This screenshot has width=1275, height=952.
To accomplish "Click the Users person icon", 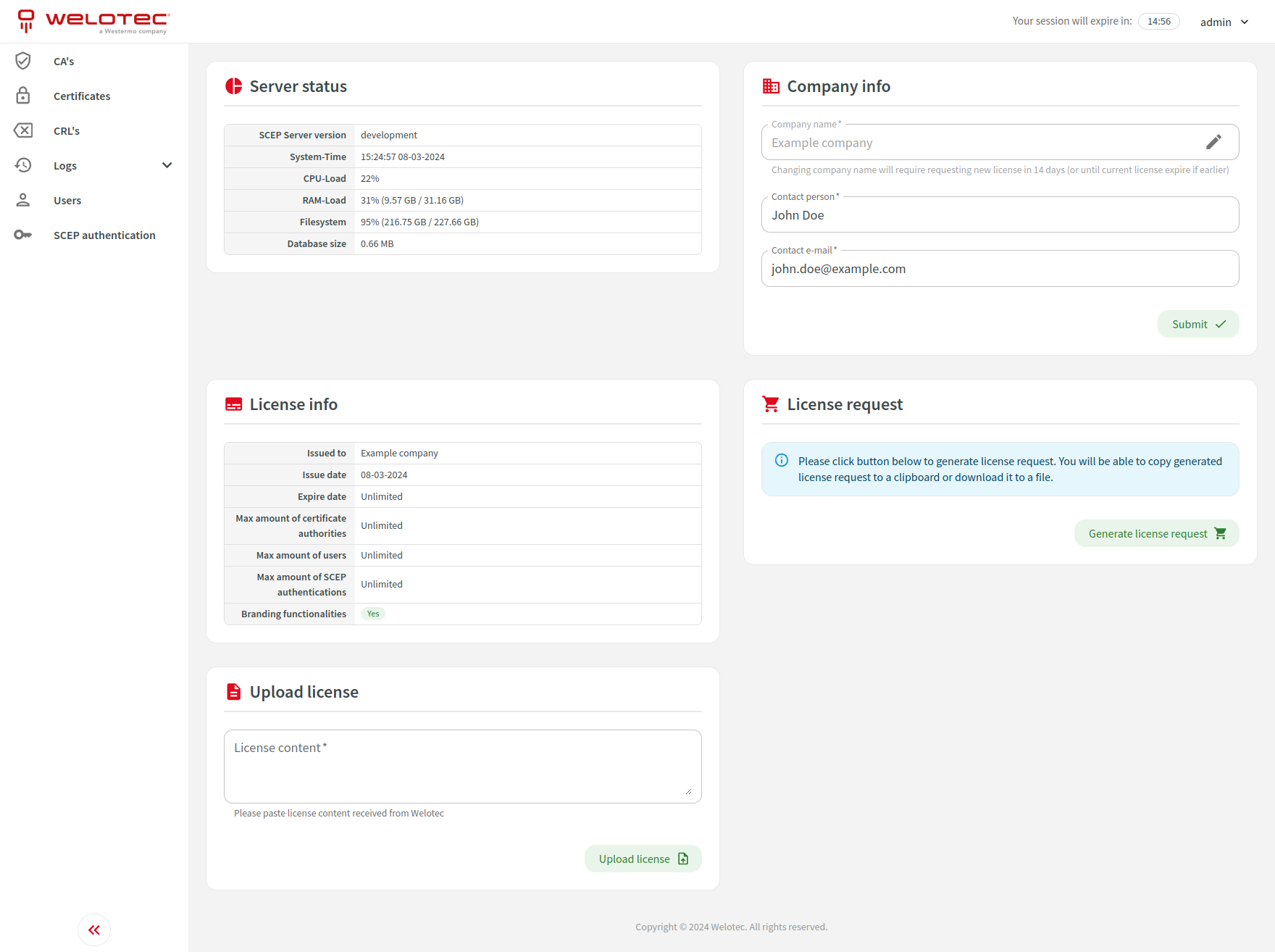I will click(23, 200).
